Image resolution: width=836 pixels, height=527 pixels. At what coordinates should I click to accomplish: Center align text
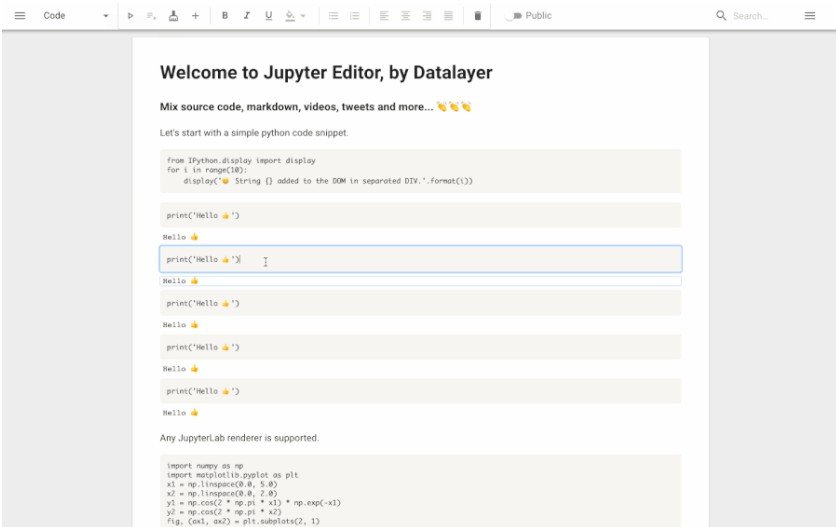(405, 15)
